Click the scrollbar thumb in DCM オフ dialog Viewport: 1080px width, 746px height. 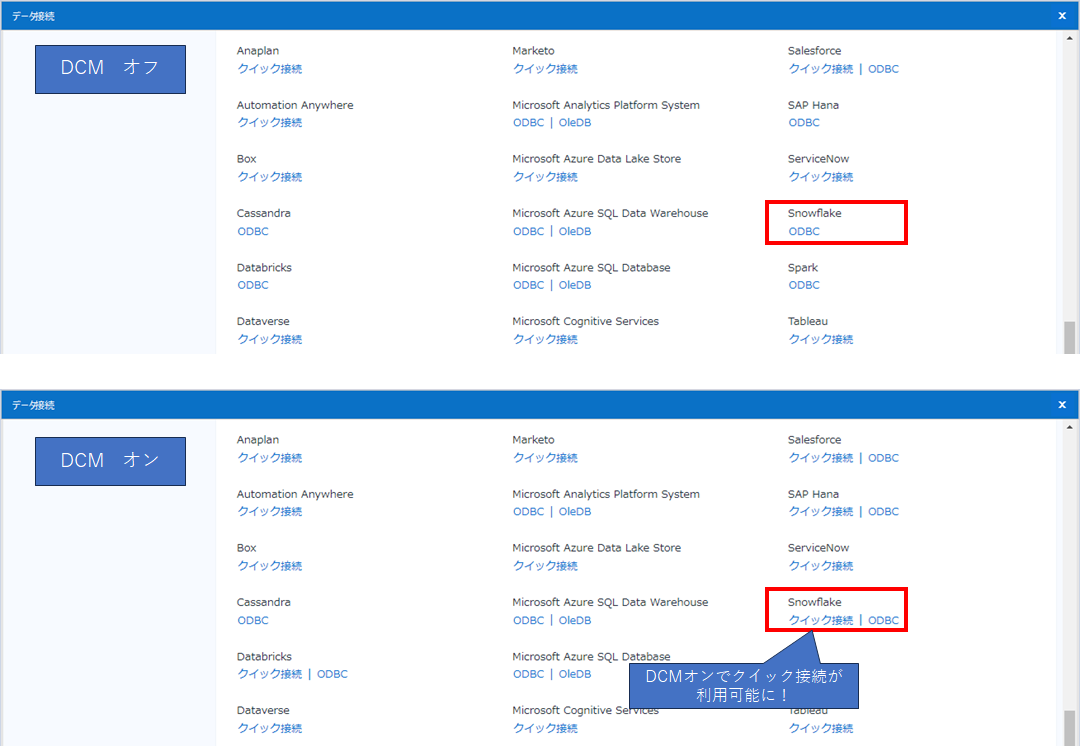pyautogui.click(x=1069, y=337)
